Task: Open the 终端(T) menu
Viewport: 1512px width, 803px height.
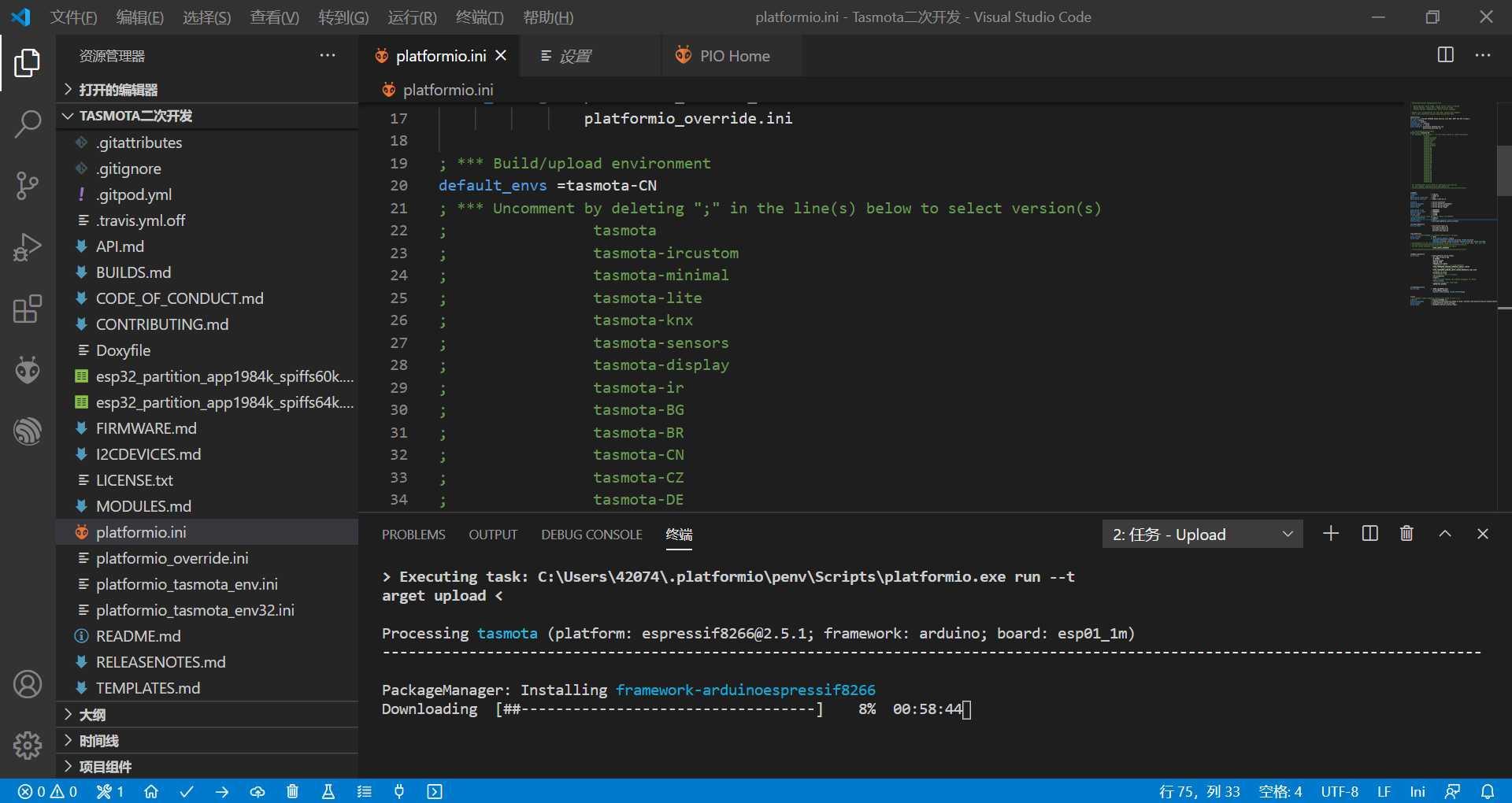Action: pos(480,17)
